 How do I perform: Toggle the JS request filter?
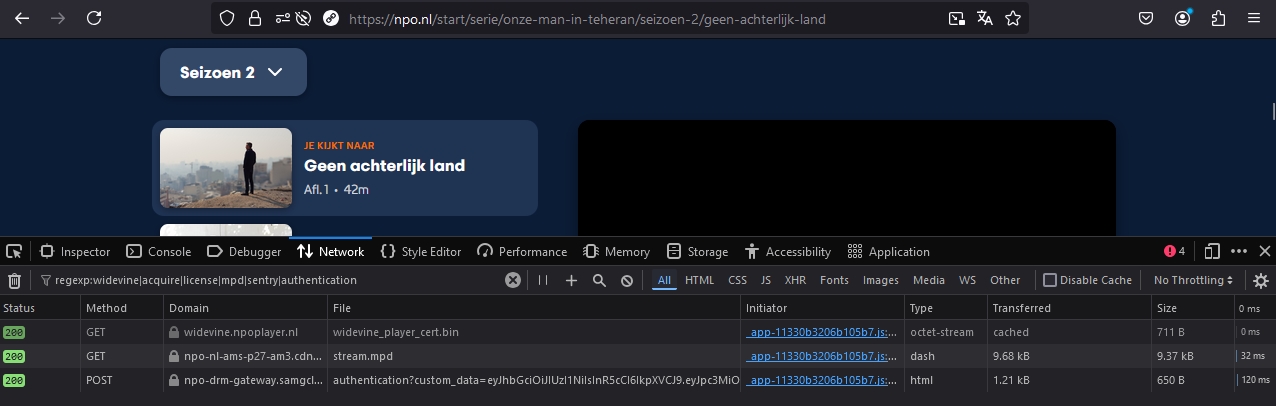click(x=765, y=281)
